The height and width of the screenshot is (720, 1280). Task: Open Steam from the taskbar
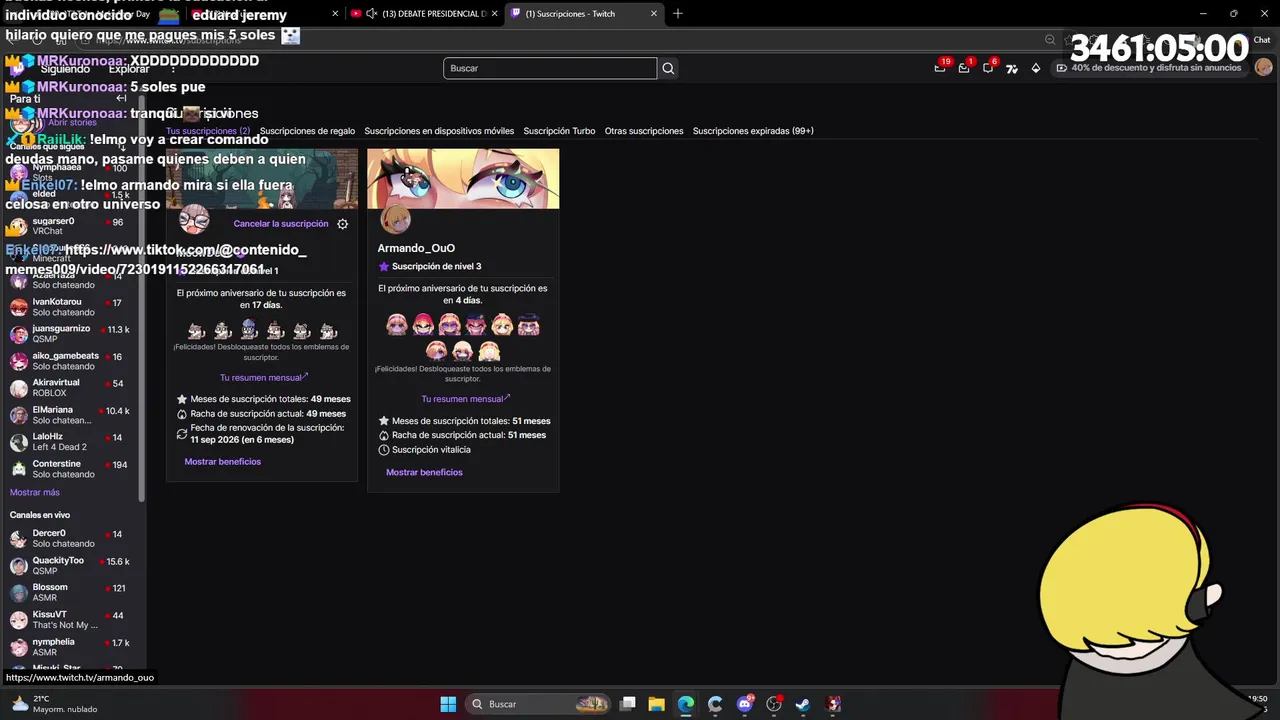click(803, 704)
